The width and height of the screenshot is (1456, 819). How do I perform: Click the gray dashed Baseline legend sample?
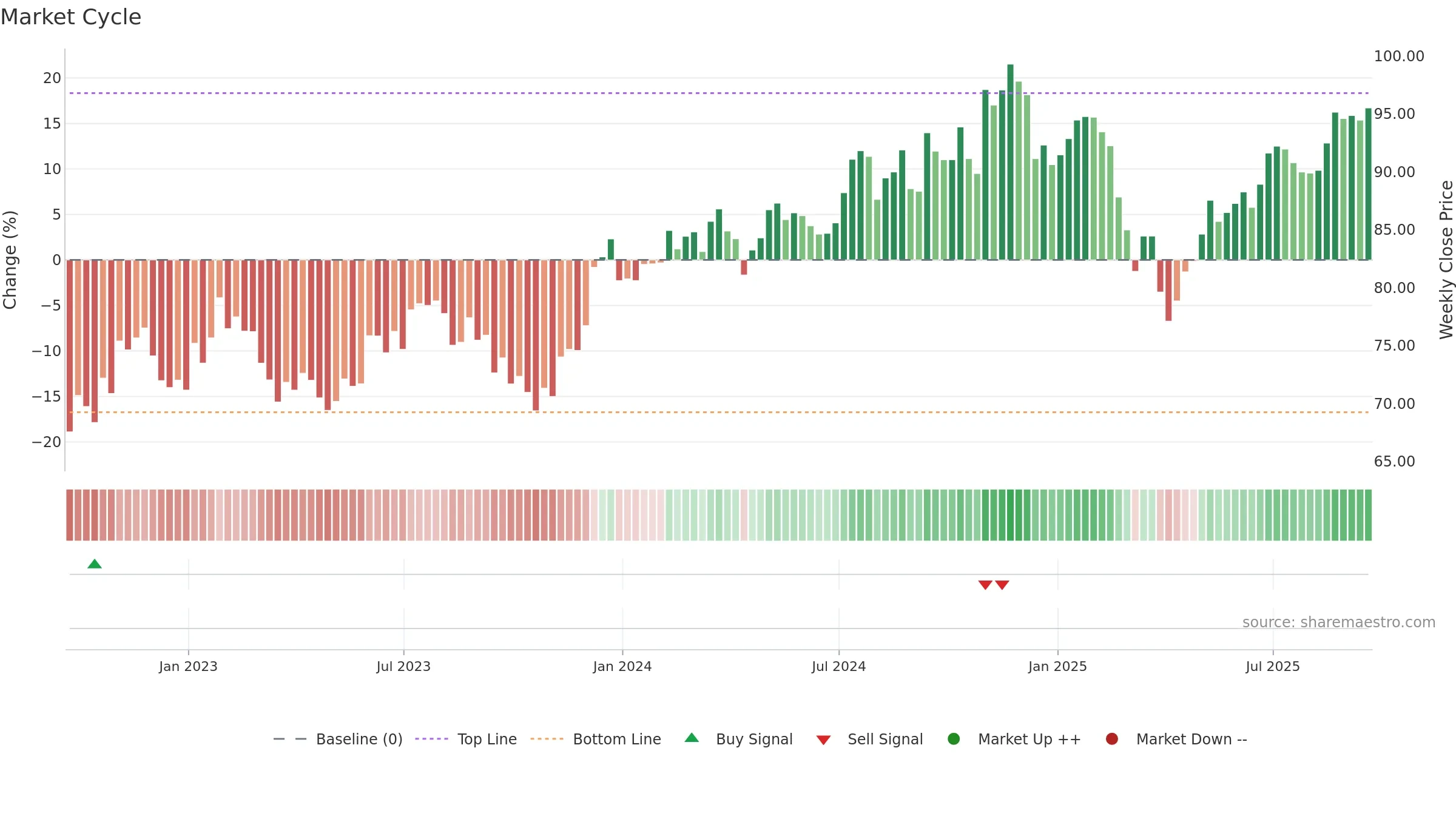click(289, 739)
